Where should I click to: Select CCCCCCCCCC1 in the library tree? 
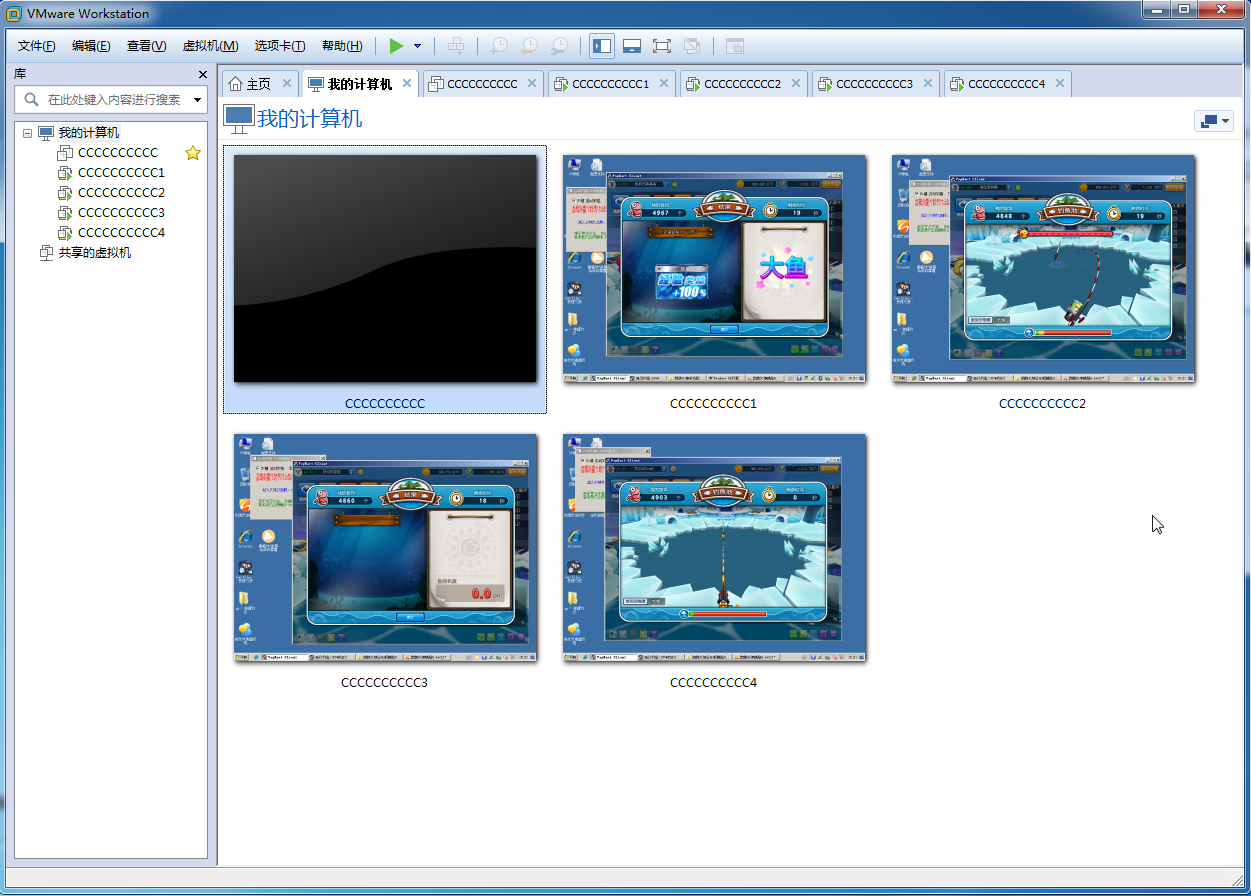tap(121, 173)
